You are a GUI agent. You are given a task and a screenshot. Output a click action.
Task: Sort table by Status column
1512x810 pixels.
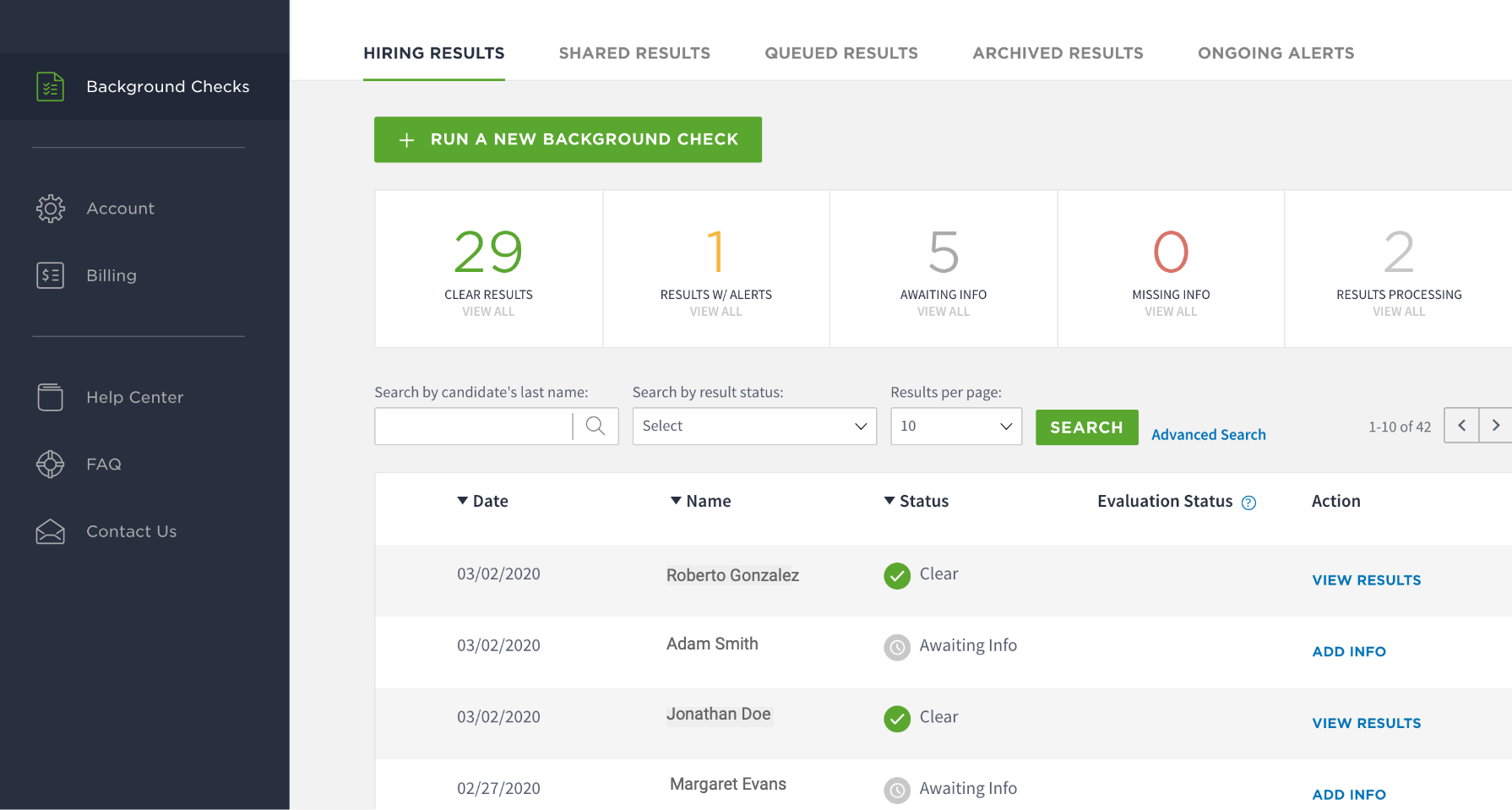916,501
